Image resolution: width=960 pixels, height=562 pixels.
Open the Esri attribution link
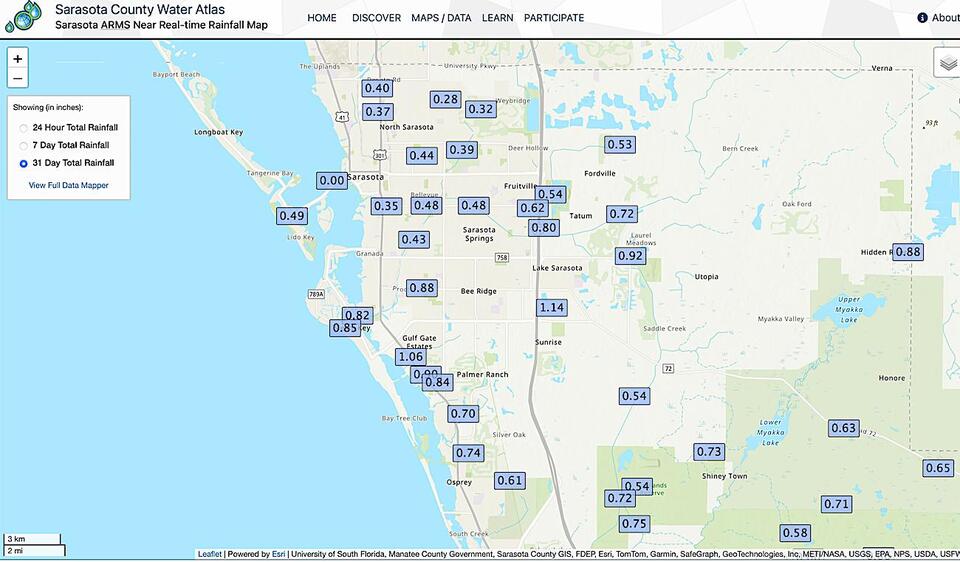click(279, 554)
